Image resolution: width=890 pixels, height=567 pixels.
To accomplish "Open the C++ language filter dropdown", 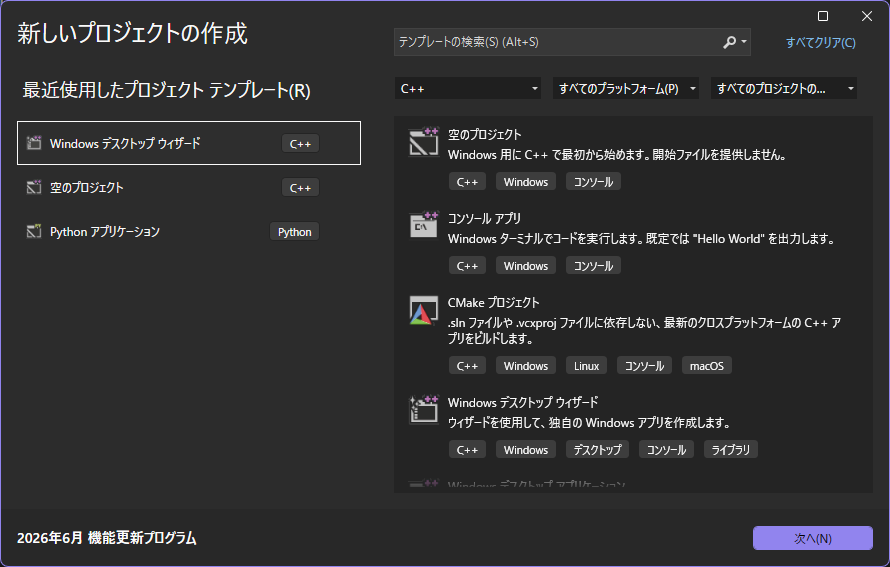I will [x=468, y=89].
